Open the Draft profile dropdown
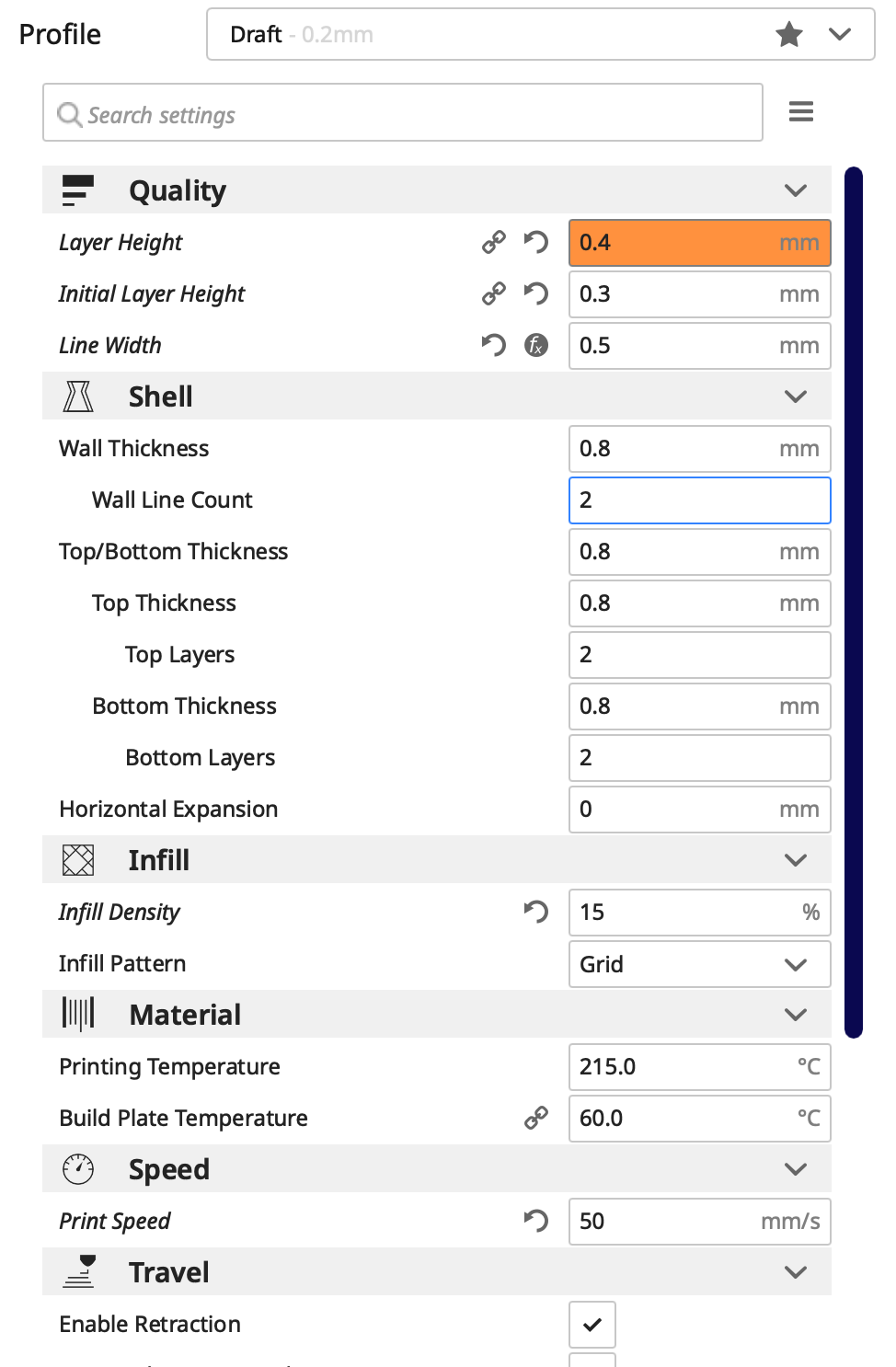 (x=840, y=35)
